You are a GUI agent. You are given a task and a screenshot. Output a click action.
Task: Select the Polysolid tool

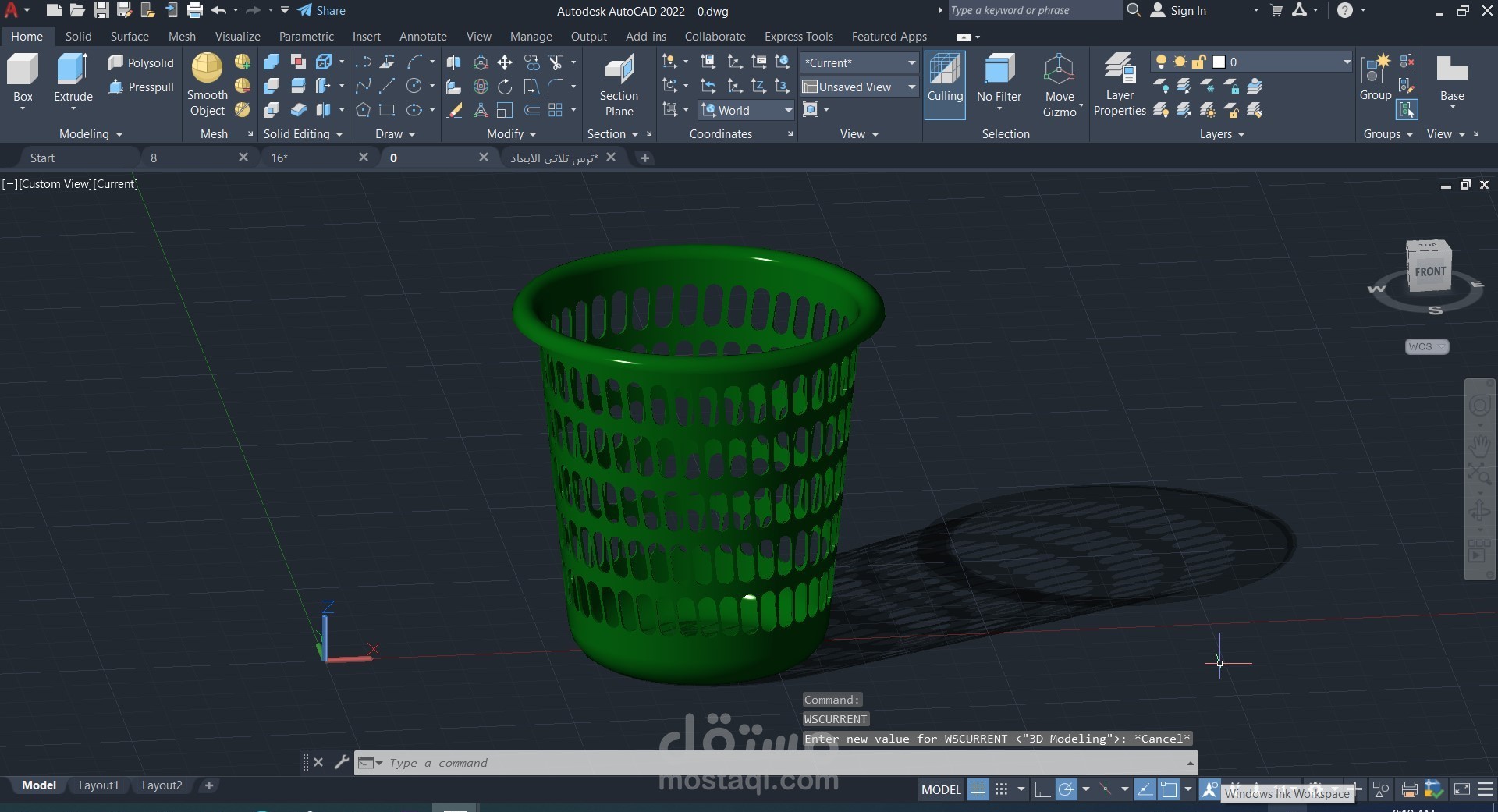coord(140,62)
